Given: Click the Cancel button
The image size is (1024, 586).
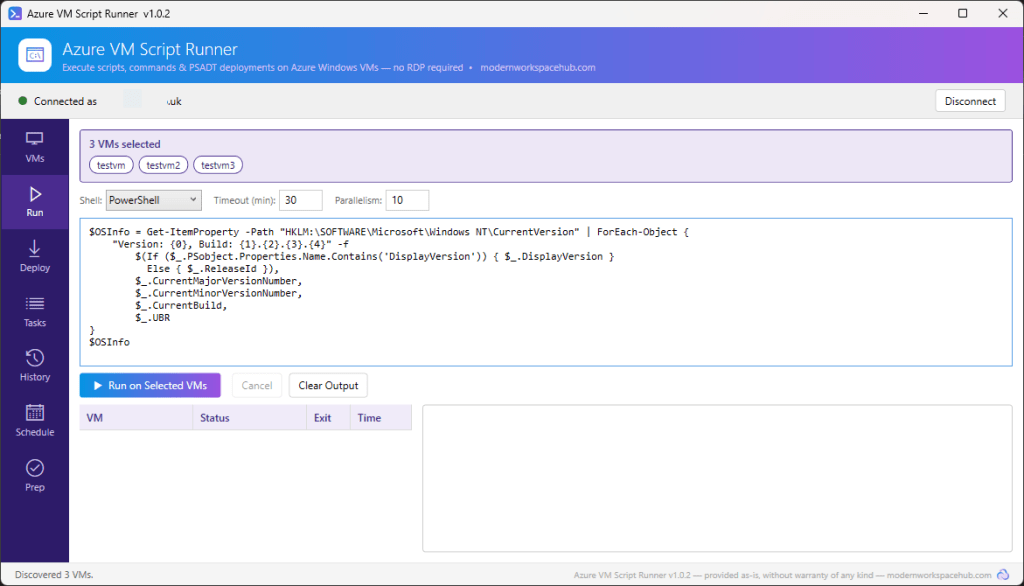Looking at the screenshot, I should click(x=257, y=385).
